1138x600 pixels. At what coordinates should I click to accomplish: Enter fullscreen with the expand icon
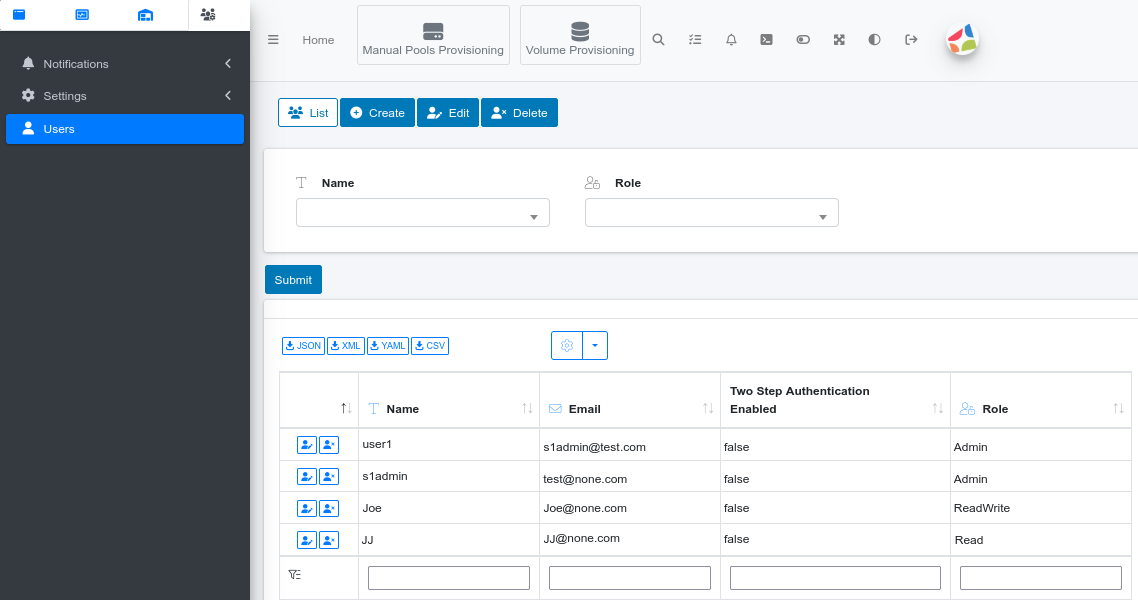pyautogui.click(x=839, y=40)
